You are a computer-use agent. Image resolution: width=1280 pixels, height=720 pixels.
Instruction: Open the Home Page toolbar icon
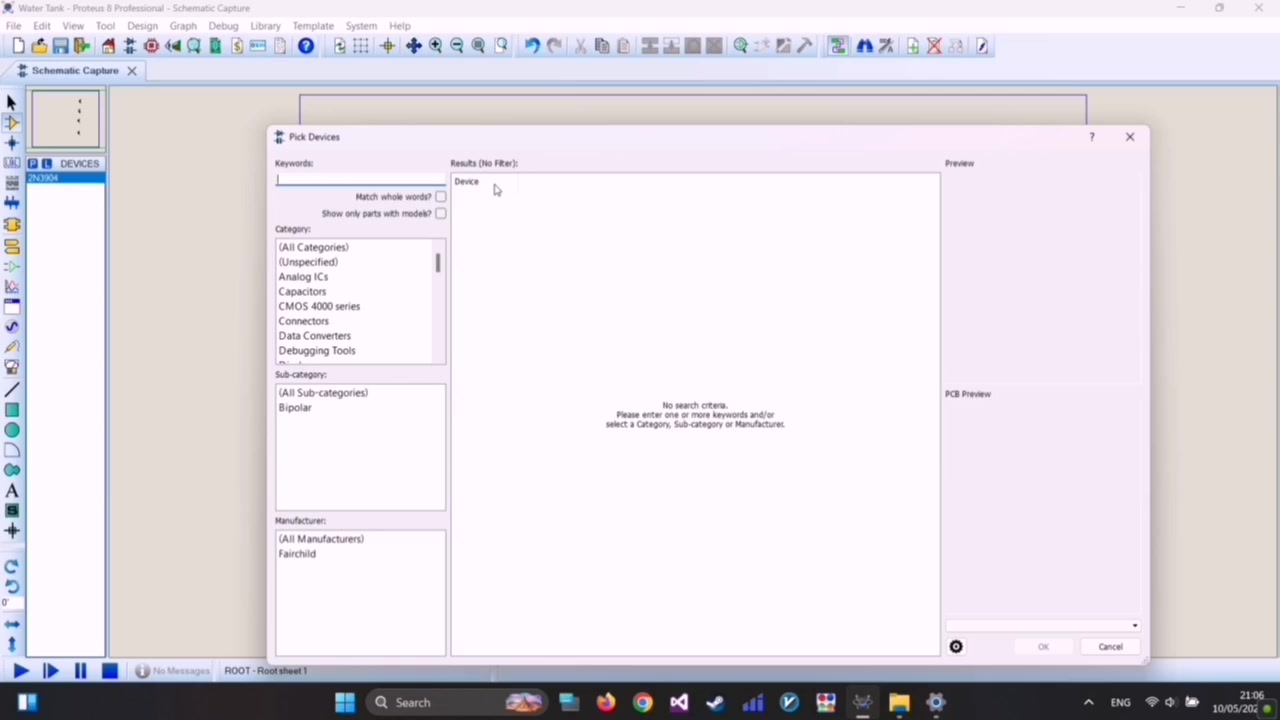(x=108, y=46)
